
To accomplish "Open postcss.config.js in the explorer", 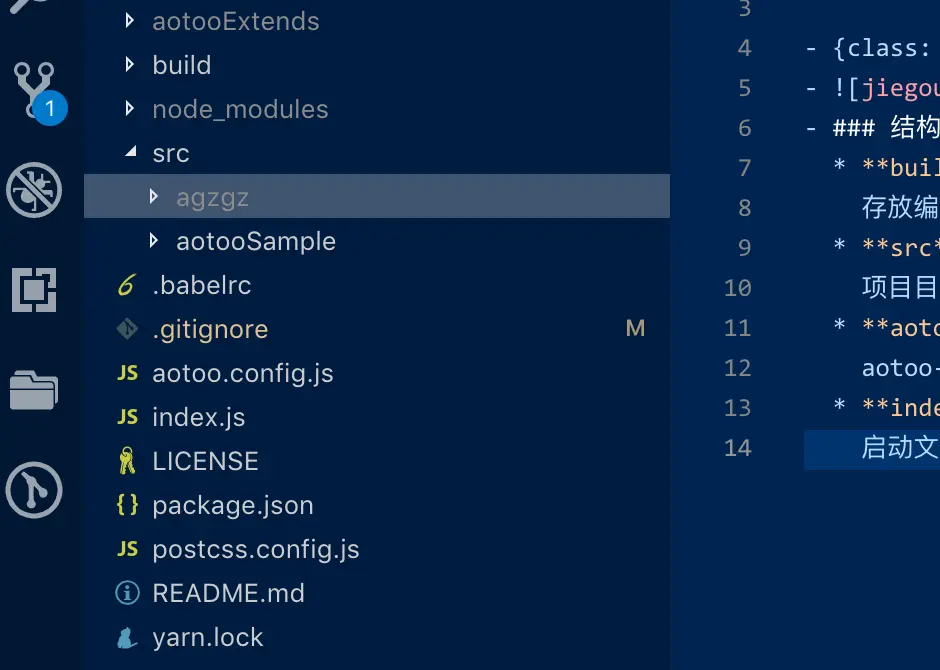I will pyautogui.click(x=255, y=549).
